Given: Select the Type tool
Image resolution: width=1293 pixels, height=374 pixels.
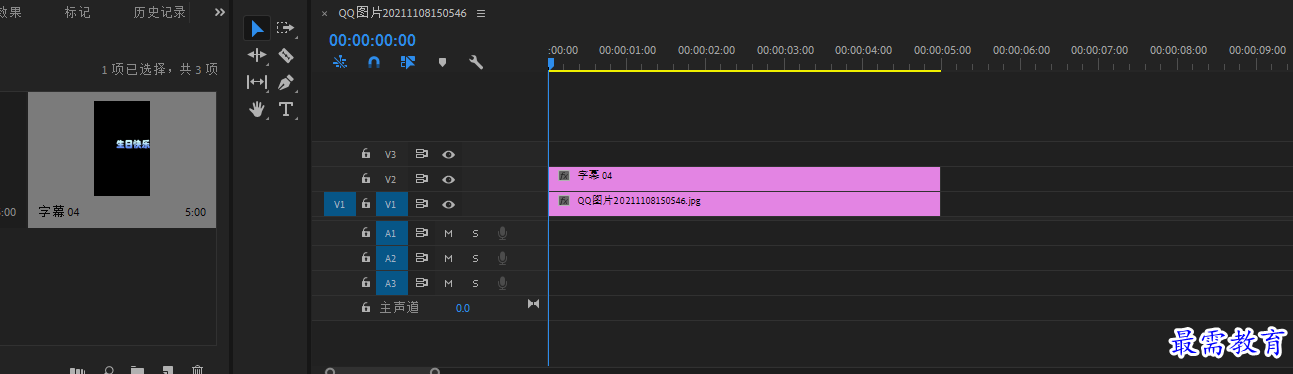Looking at the screenshot, I should point(286,109).
